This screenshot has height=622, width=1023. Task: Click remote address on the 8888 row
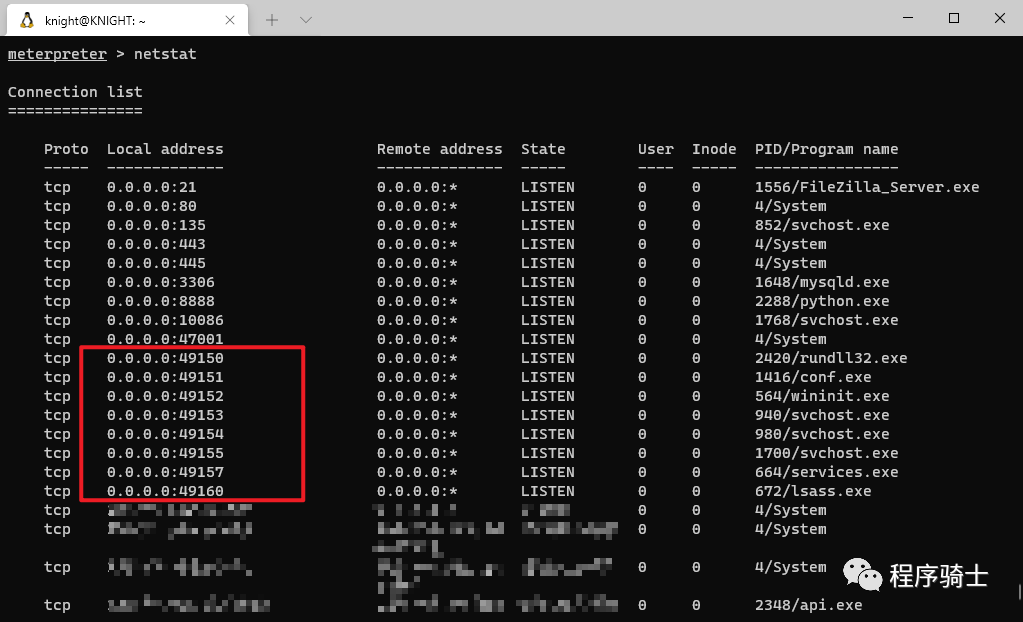417,301
